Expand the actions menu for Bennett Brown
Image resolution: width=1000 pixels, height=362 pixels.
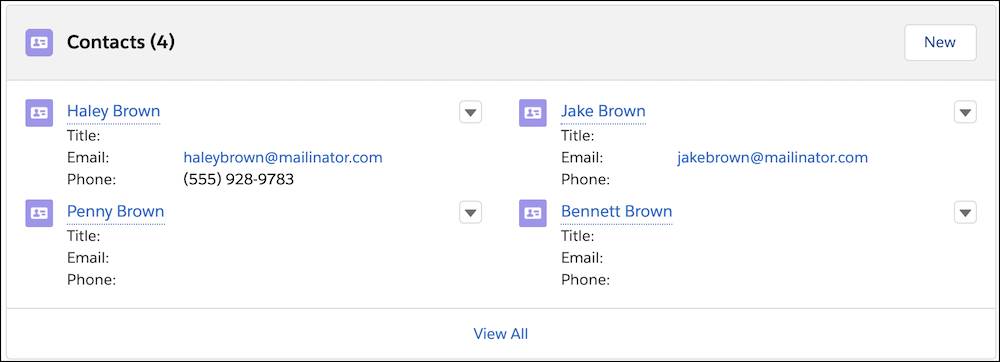[x=965, y=212]
